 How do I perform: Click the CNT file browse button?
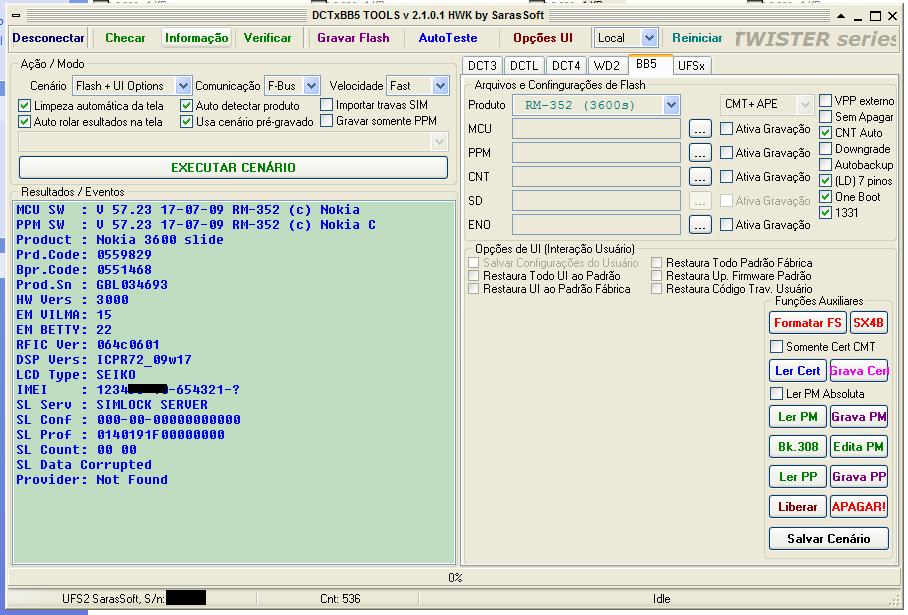pyautogui.click(x=700, y=177)
